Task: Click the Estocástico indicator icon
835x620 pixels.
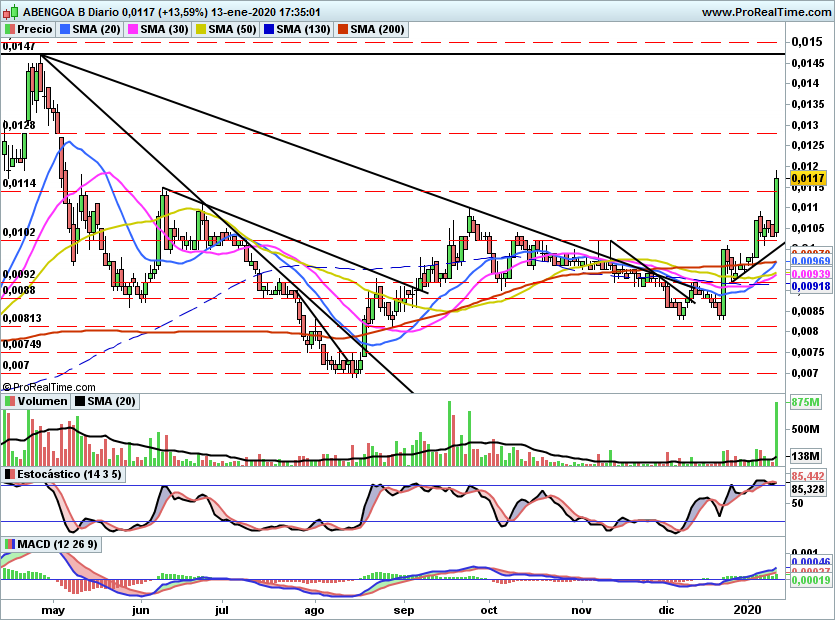Action: click(x=10, y=472)
